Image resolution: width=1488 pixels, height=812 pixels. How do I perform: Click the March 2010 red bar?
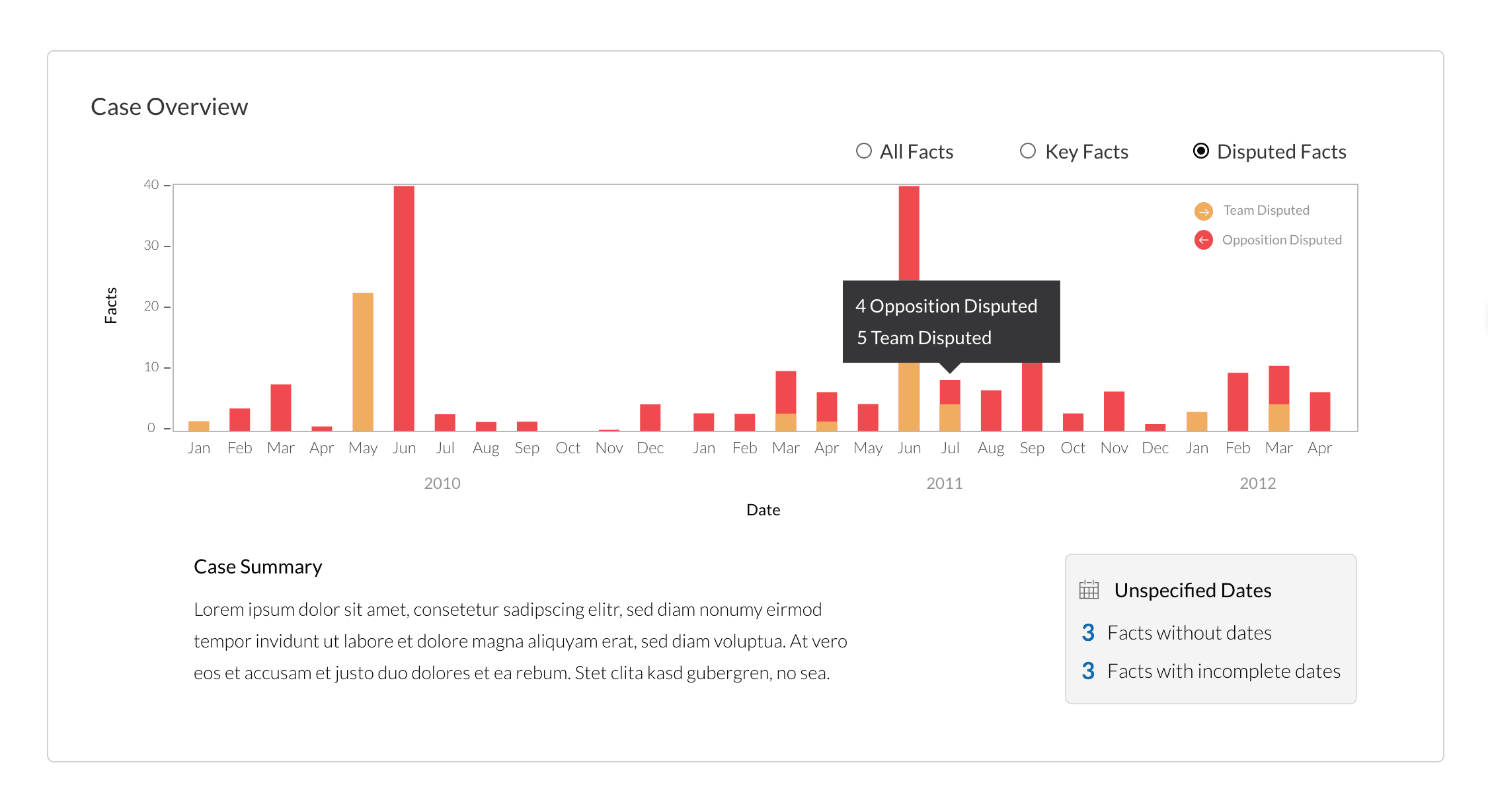pyautogui.click(x=281, y=407)
